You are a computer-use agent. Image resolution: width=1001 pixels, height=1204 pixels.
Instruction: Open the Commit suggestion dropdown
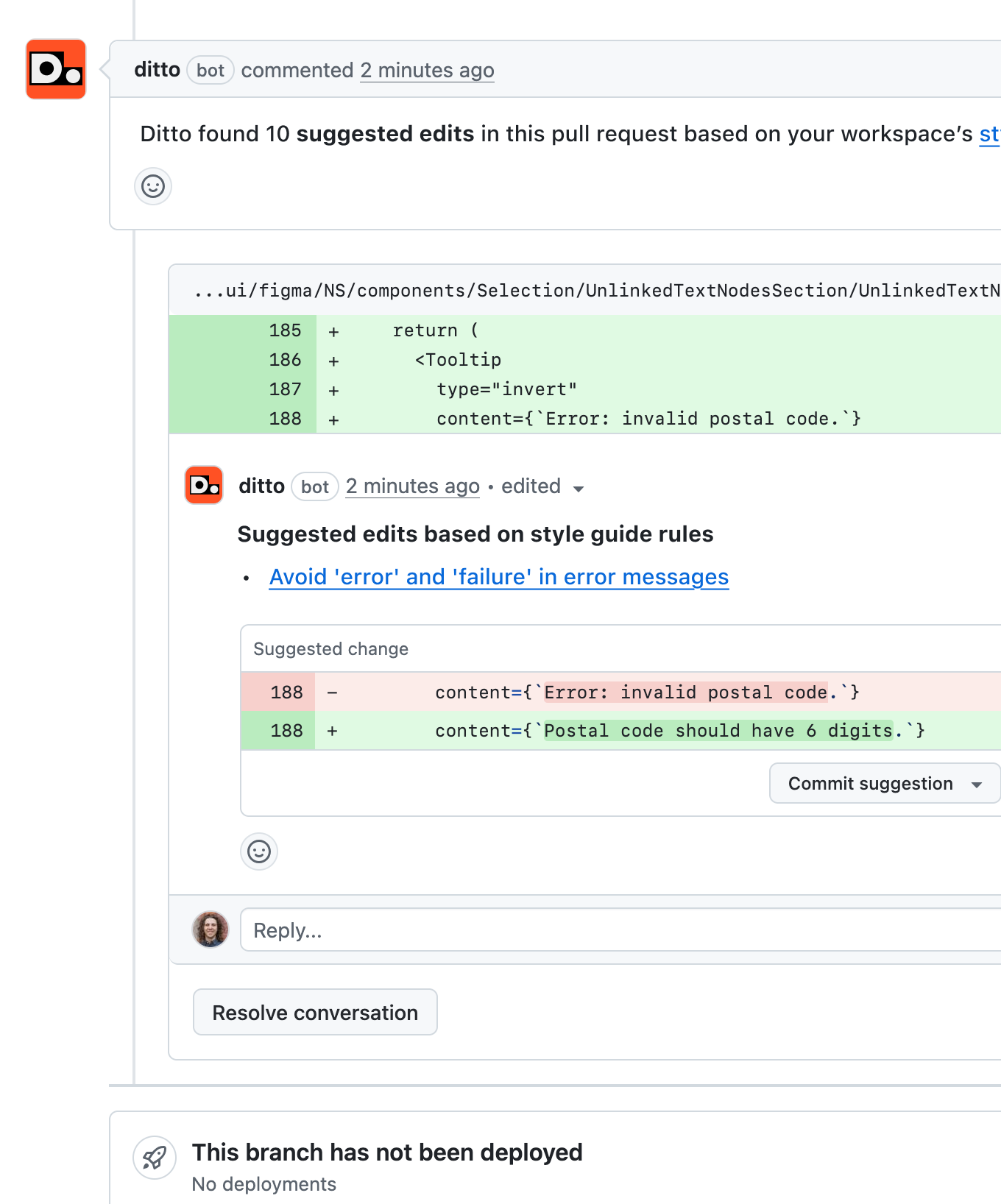977,785
